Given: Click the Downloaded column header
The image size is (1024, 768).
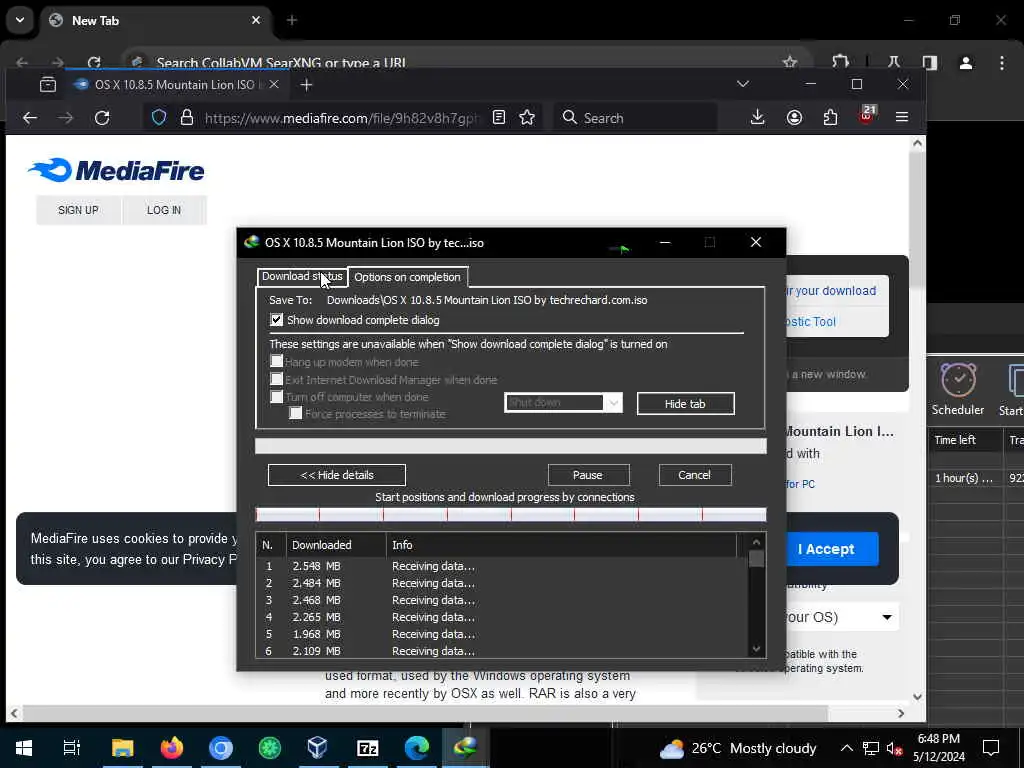Looking at the screenshot, I should [x=336, y=545].
